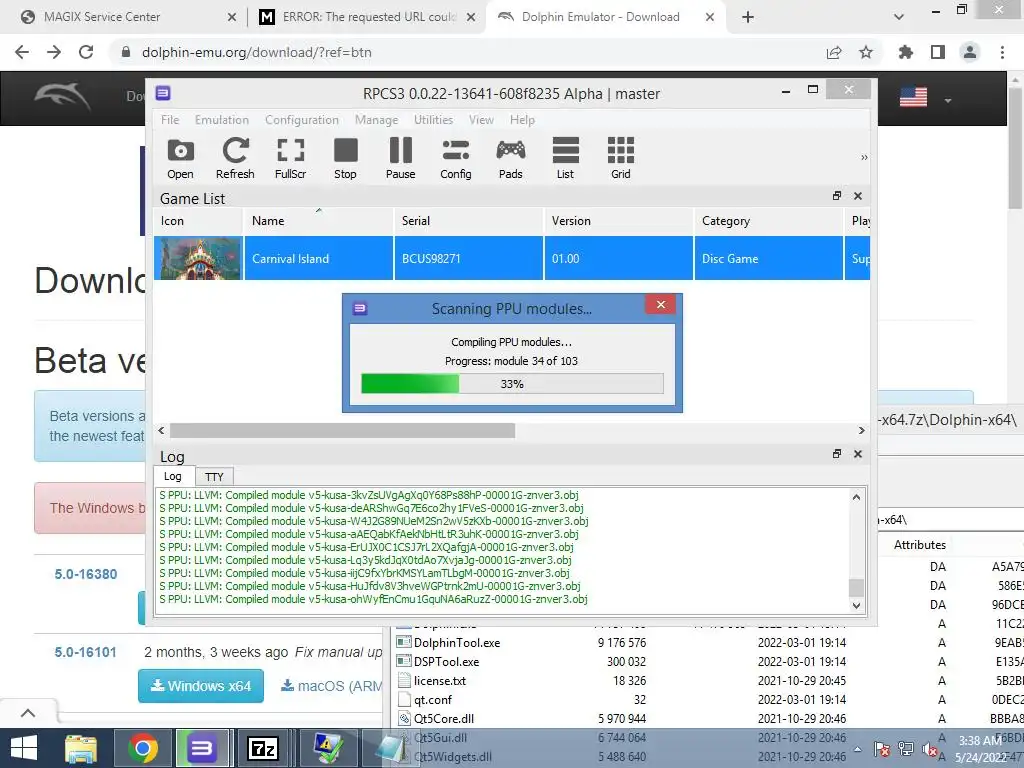The height and width of the screenshot is (768, 1024).
Task: Open a new Chrome tab
Action: tap(748, 18)
